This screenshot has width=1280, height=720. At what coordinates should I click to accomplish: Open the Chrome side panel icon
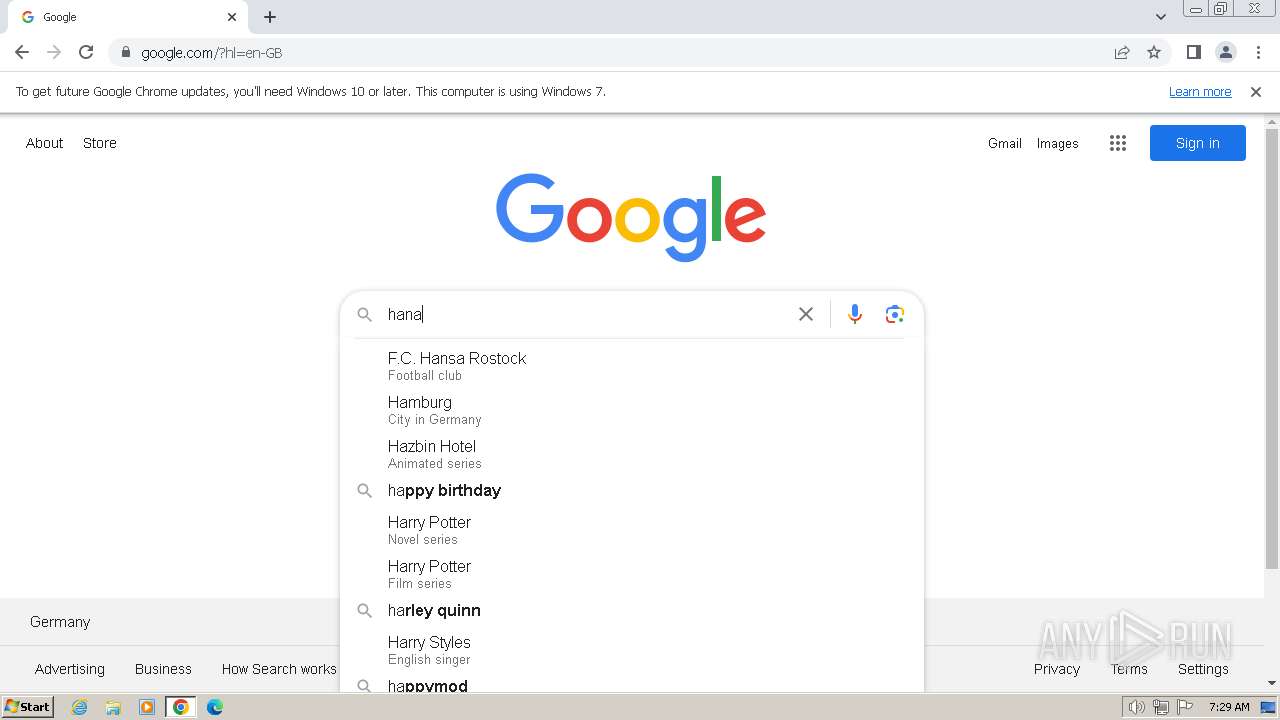[1193, 52]
